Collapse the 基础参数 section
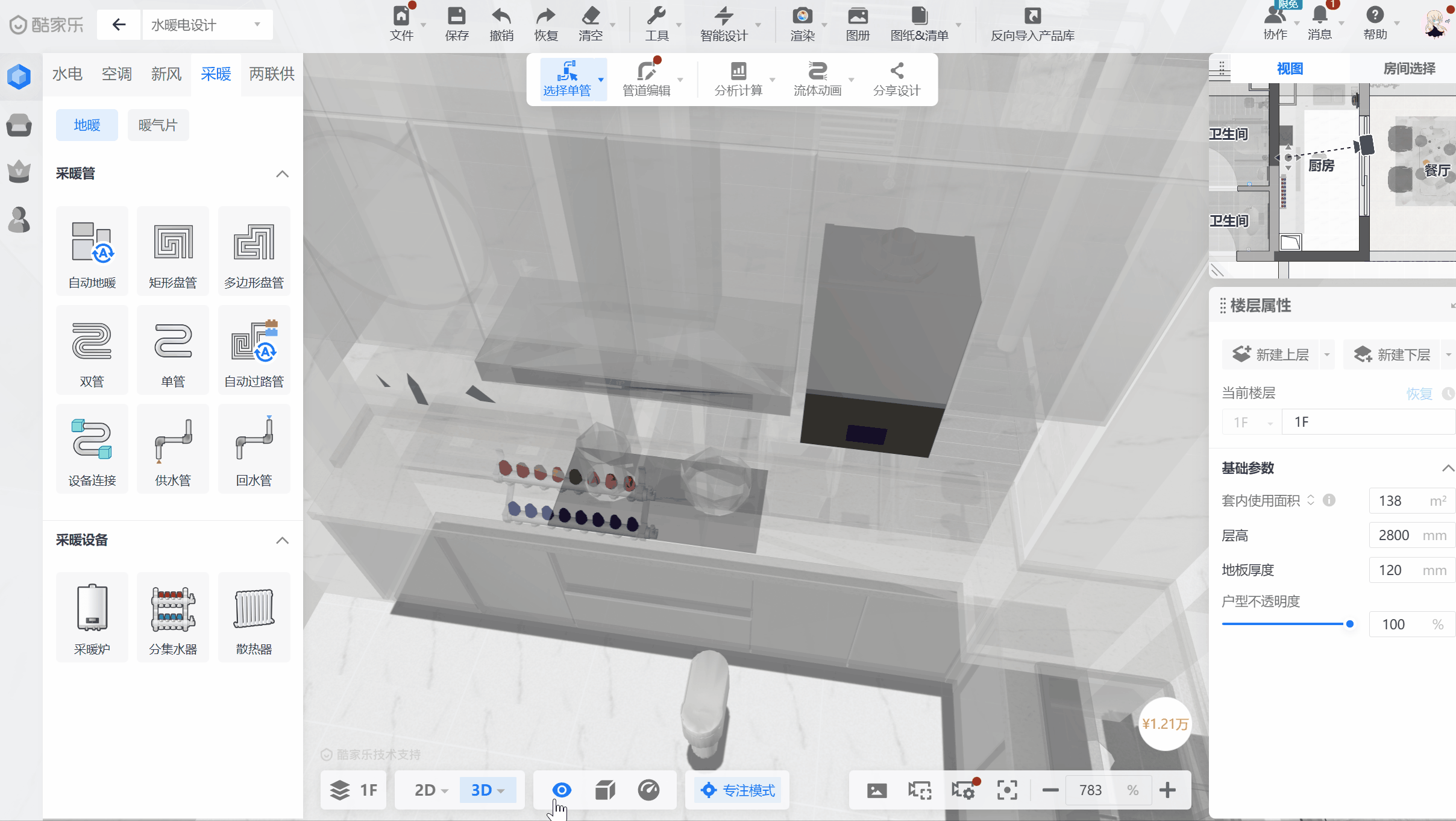The width and height of the screenshot is (1456, 821). [x=1448, y=468]
